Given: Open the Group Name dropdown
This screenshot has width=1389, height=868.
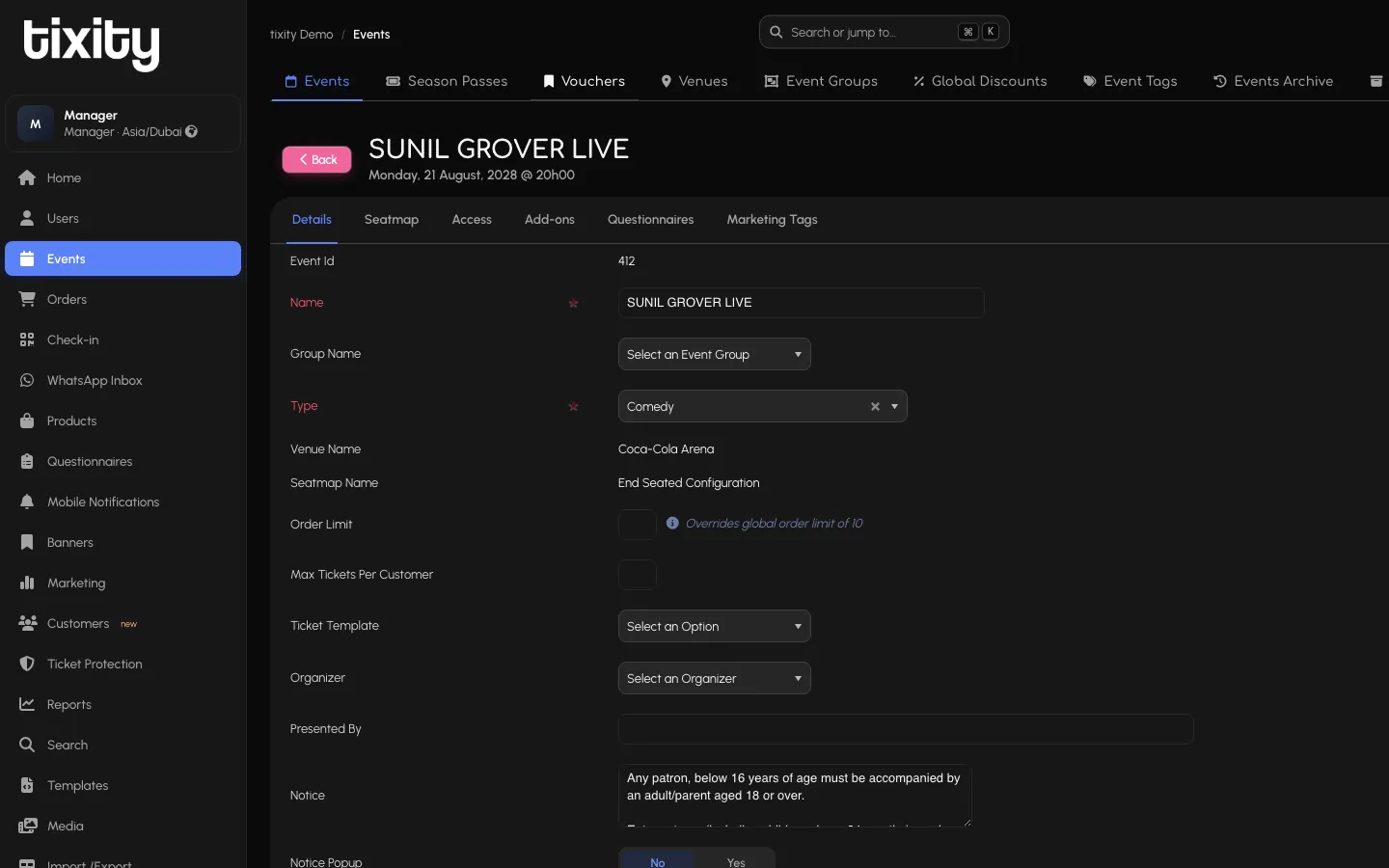Looking at the screenshot, I should 714,354.
